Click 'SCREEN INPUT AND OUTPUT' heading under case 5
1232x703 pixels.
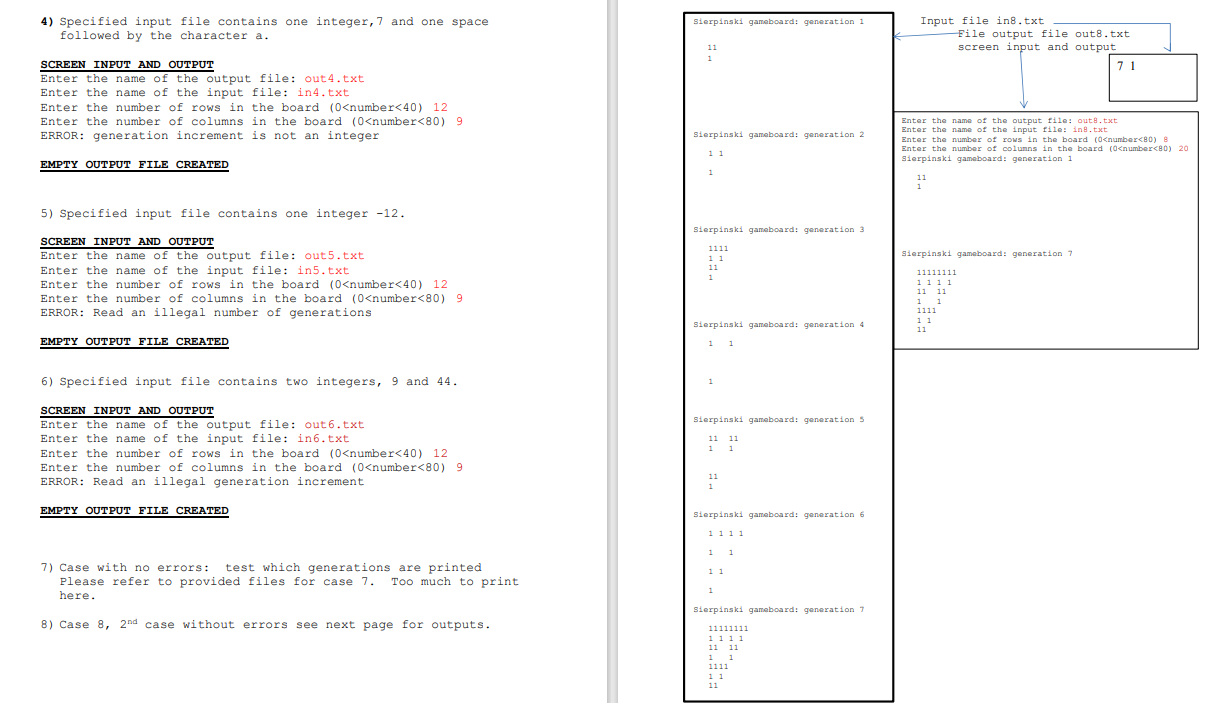pos(127,242)
